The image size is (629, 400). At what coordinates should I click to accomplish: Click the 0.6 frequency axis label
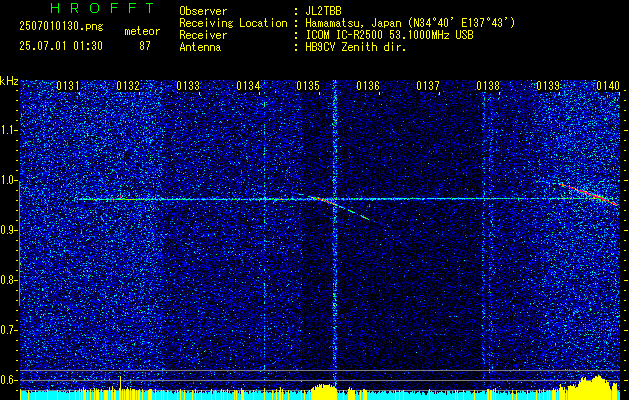(9, 380)
